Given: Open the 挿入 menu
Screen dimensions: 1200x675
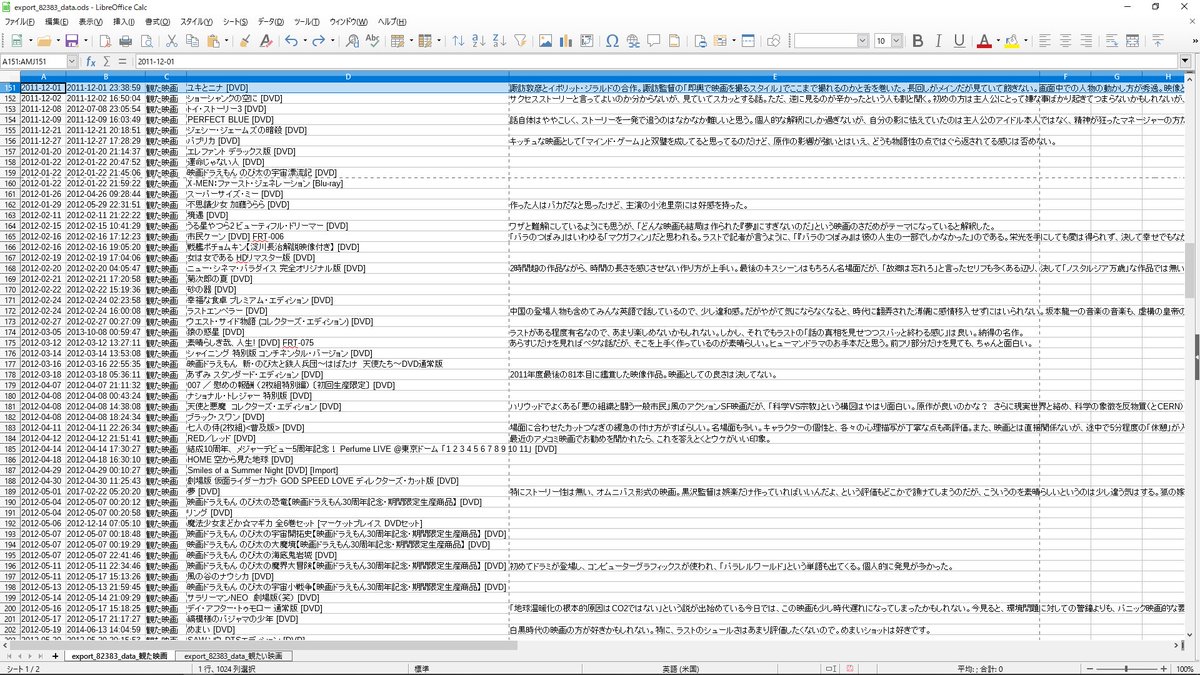Looking at the screenshot, I should point(124,22).
